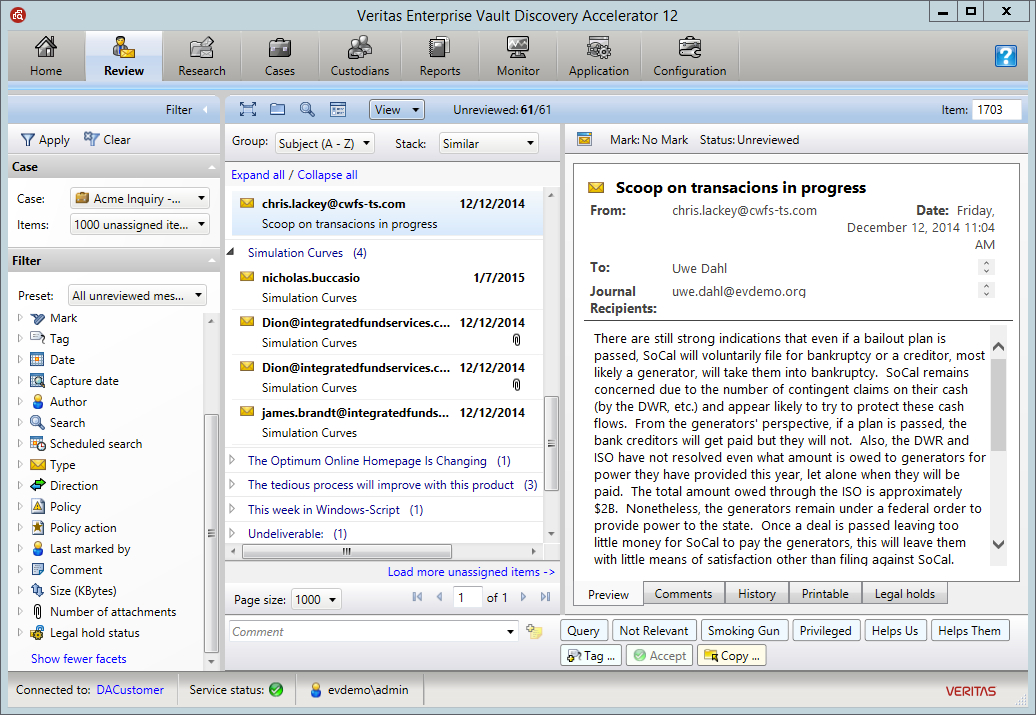Click the envelope icon beside Mark: No Mark
Image resolution: width=1036 pixels, height=715 pixels.
(584, 139)
